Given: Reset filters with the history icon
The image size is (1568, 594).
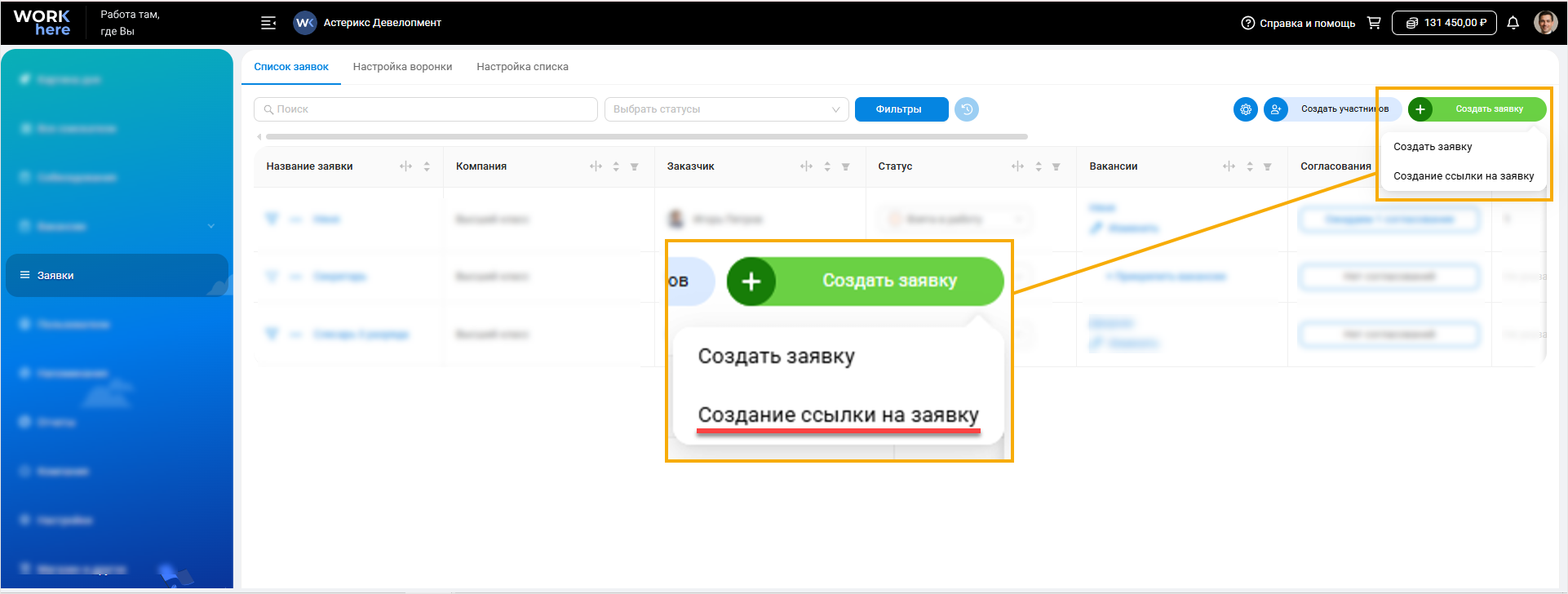Looking at the screenshot, I should click(967, 109).
